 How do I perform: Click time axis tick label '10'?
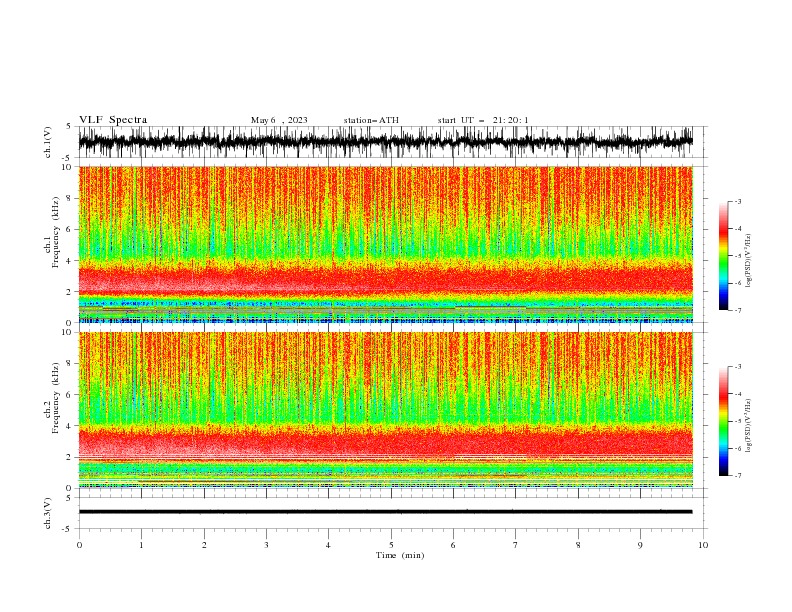[703, 545]
